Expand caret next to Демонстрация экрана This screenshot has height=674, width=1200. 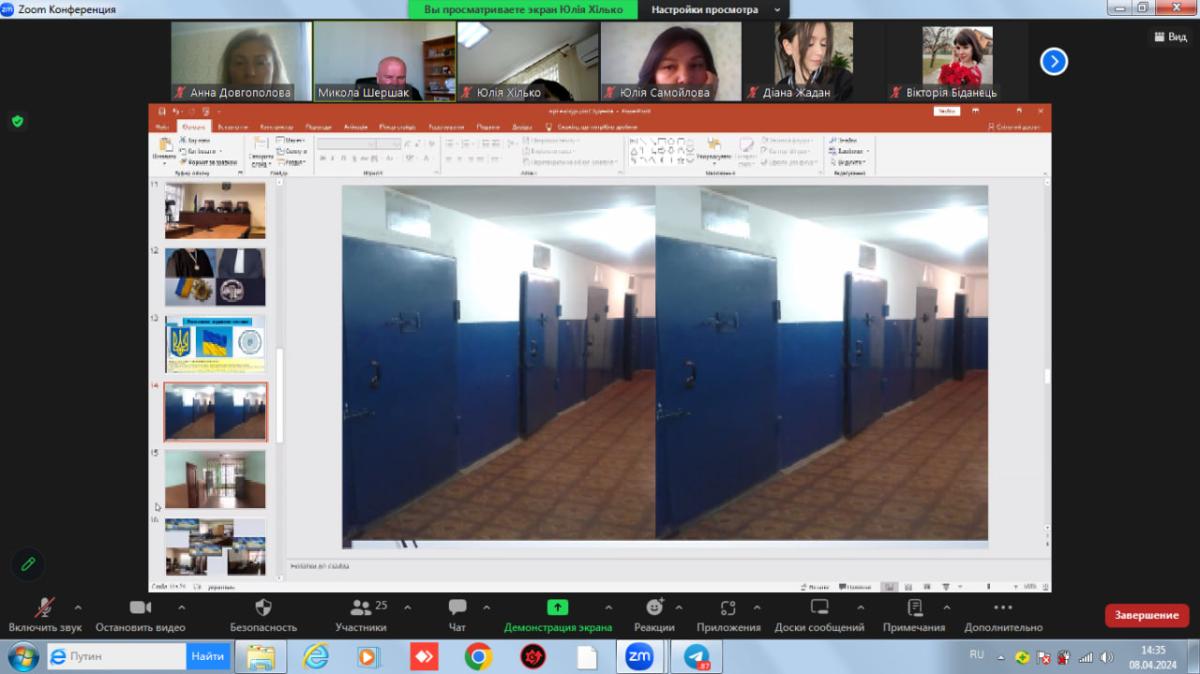tap(608, 607)
